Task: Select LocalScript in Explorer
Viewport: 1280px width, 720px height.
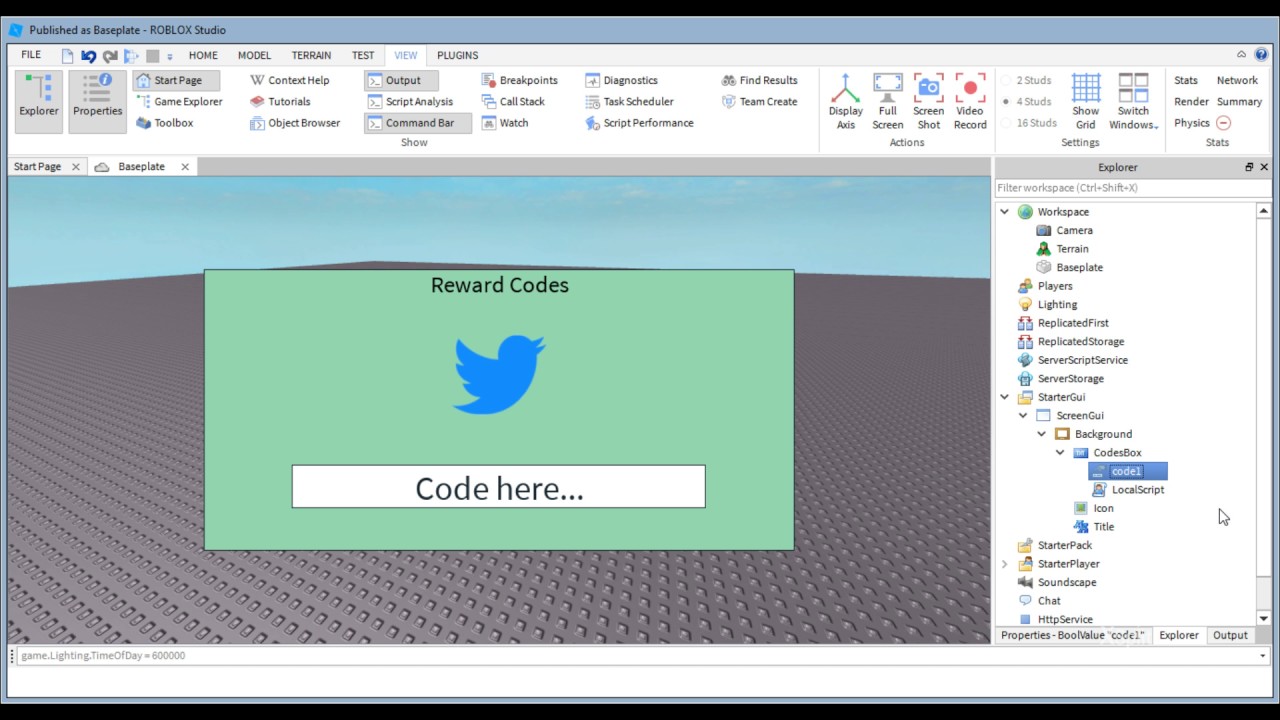Action: point(1138,490)
